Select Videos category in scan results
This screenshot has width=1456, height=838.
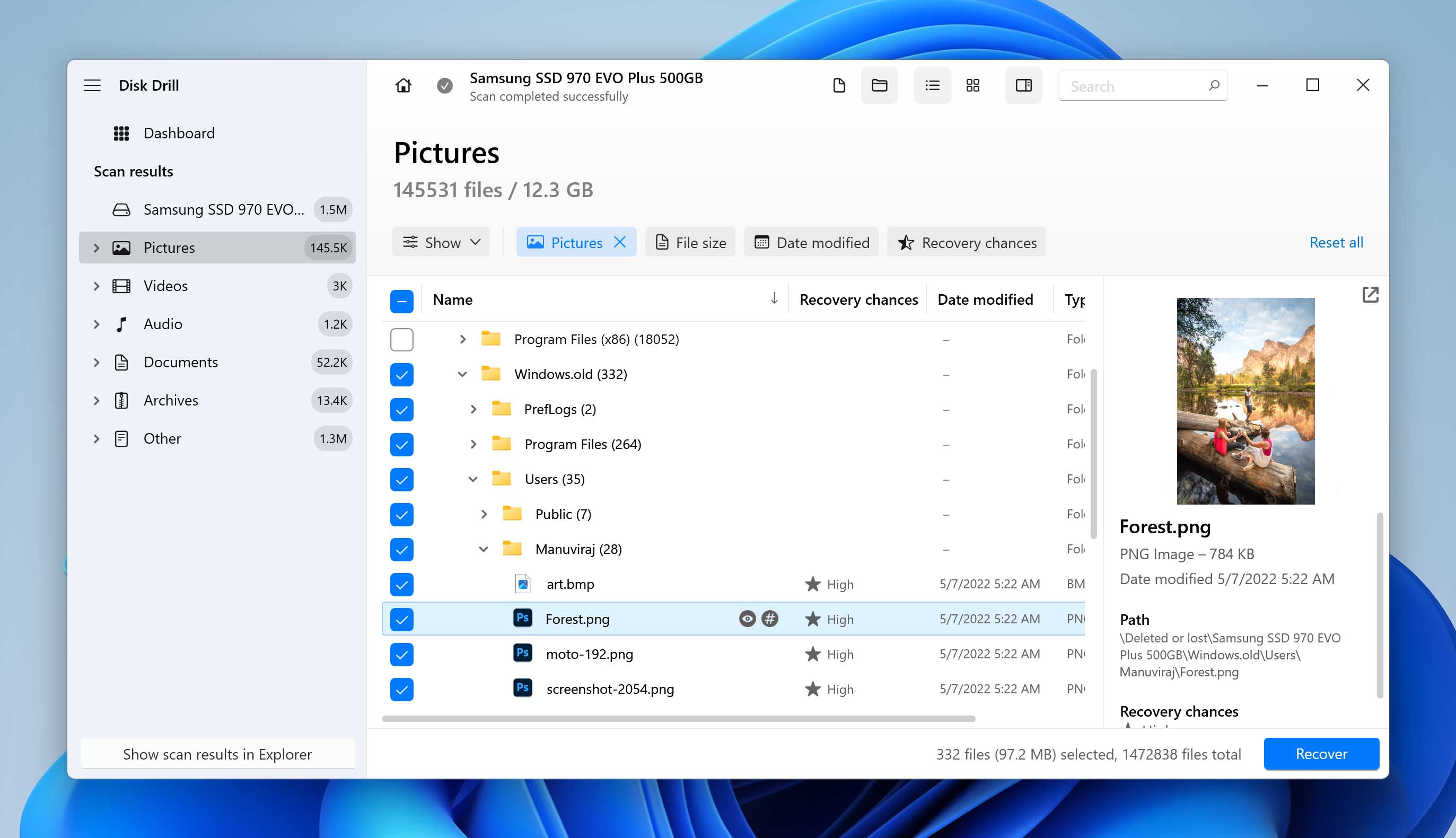point(165,285)
